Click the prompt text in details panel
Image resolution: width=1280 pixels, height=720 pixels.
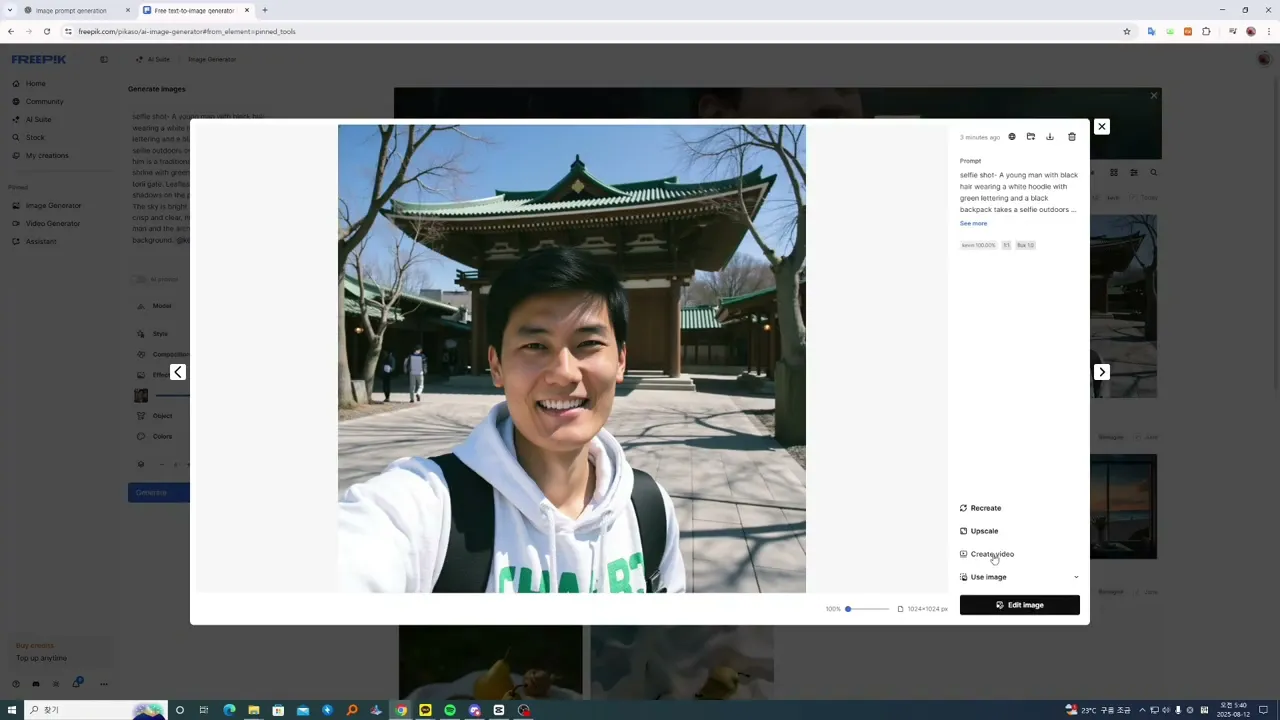click(x=1019, y=192)
